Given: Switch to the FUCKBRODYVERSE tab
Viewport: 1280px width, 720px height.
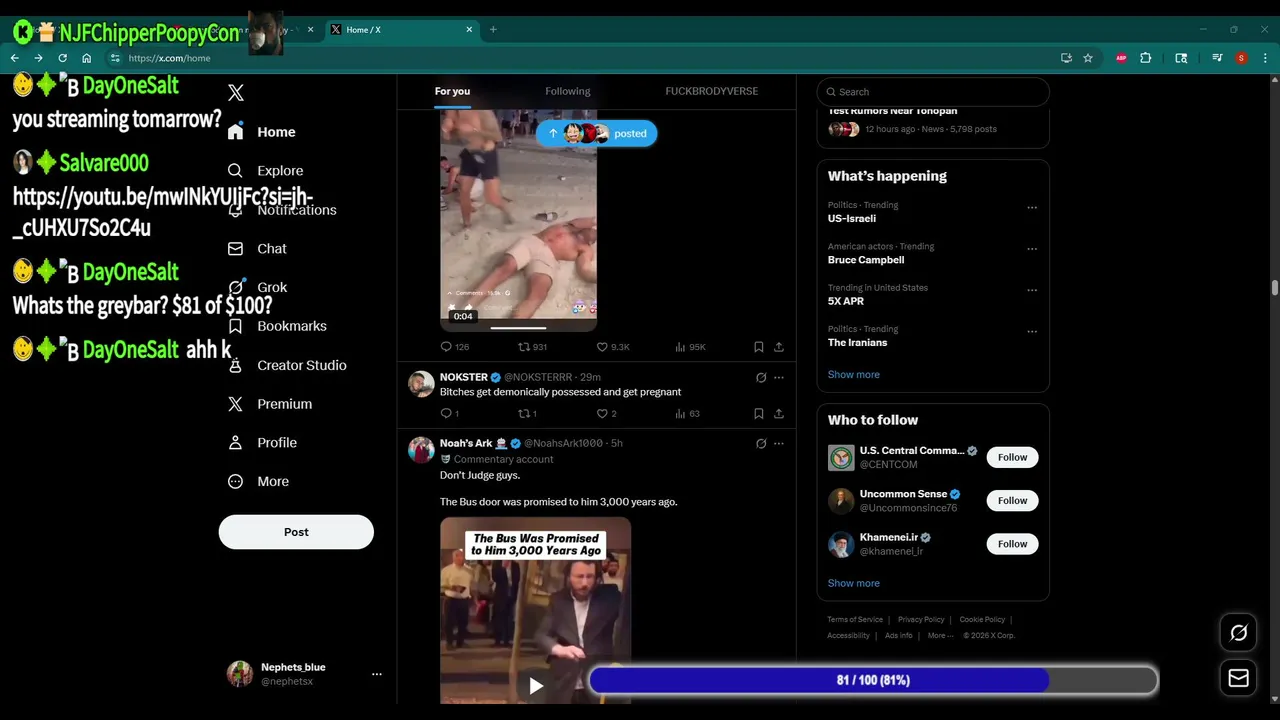Looking at the screenshot, I should tap(712, 91).
